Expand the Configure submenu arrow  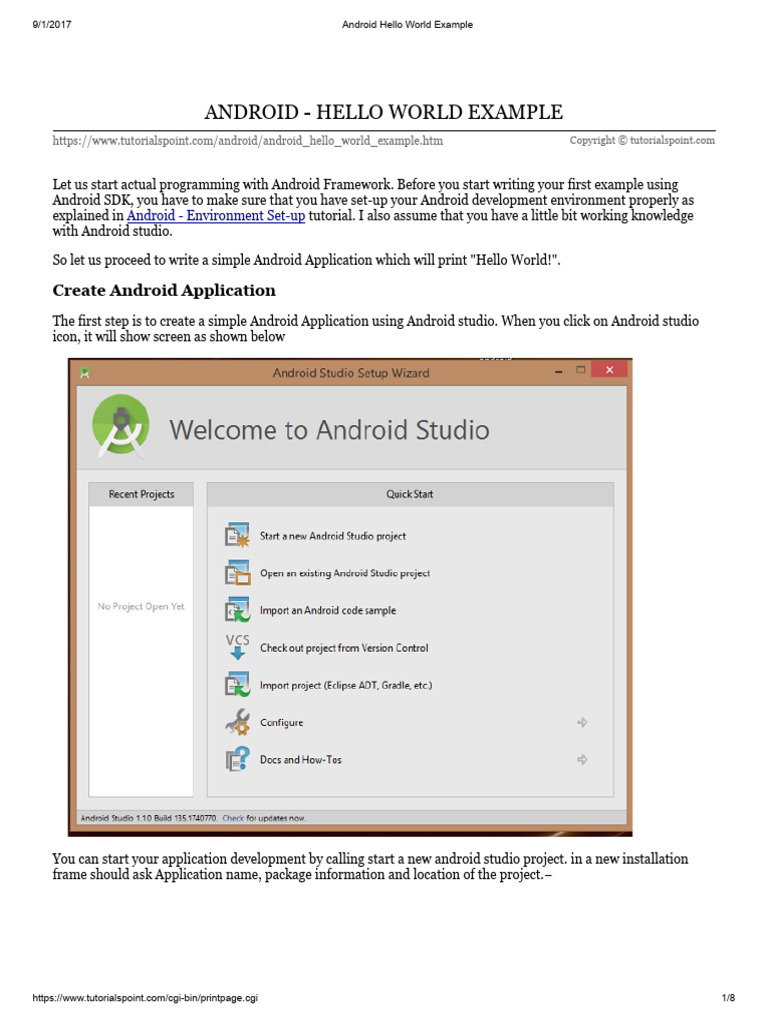tap(582, 722)
